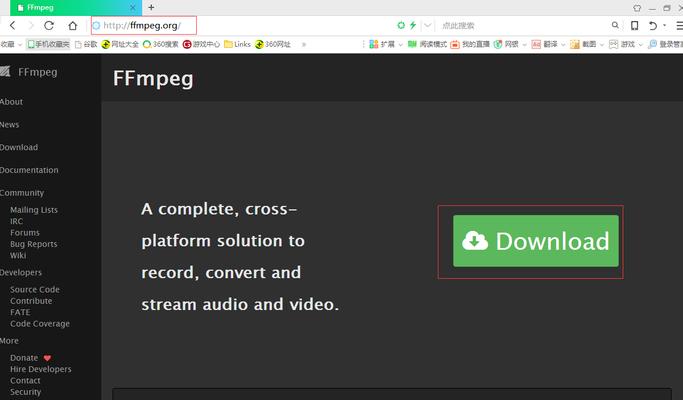The image size is (683, 400).
Task: Open the 游戏中心 bookmark
Action: tap(201, 44)
